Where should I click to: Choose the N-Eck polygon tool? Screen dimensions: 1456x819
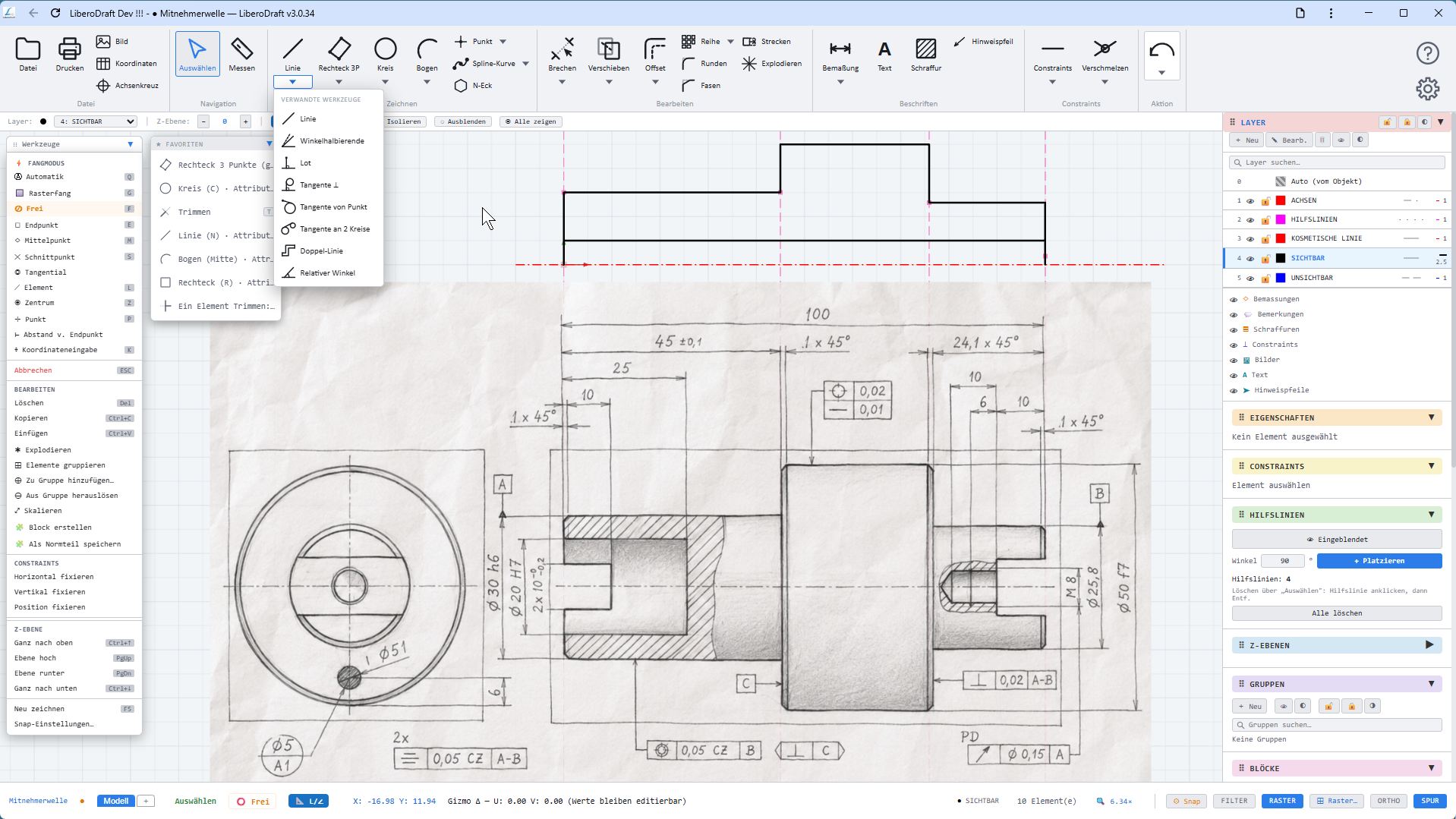[474, 86]
